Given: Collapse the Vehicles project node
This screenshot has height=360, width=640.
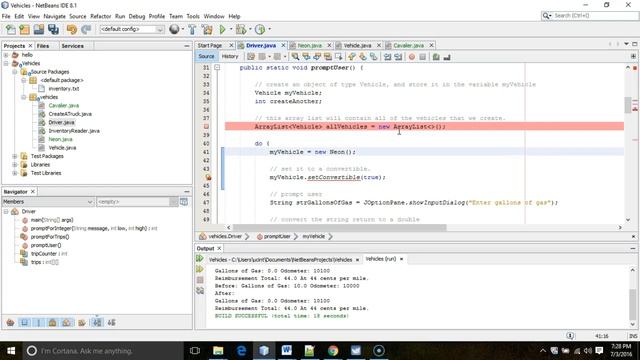Looking at the screenshot, I should pos(6,63).
